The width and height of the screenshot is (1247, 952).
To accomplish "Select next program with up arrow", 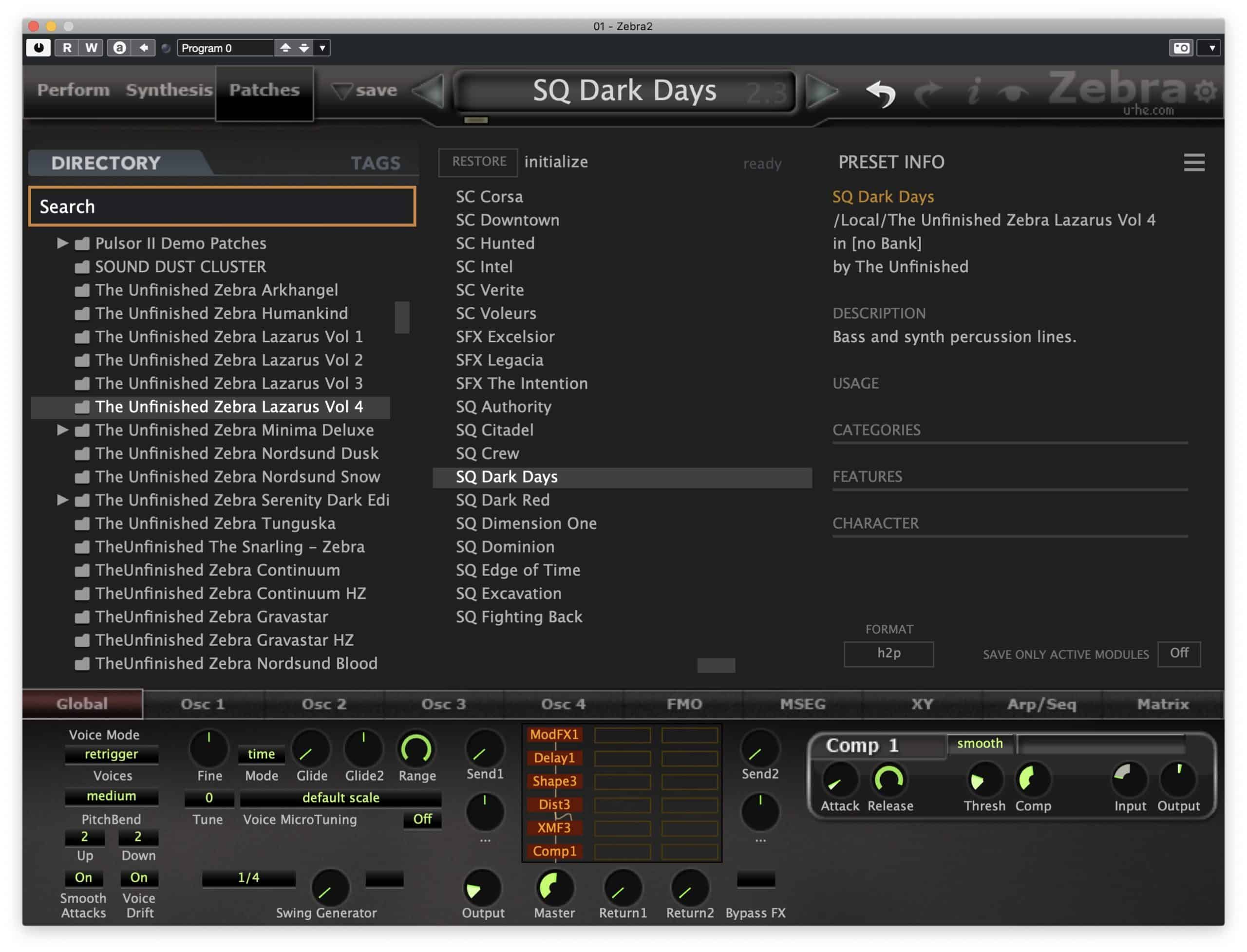I will 285,48.
